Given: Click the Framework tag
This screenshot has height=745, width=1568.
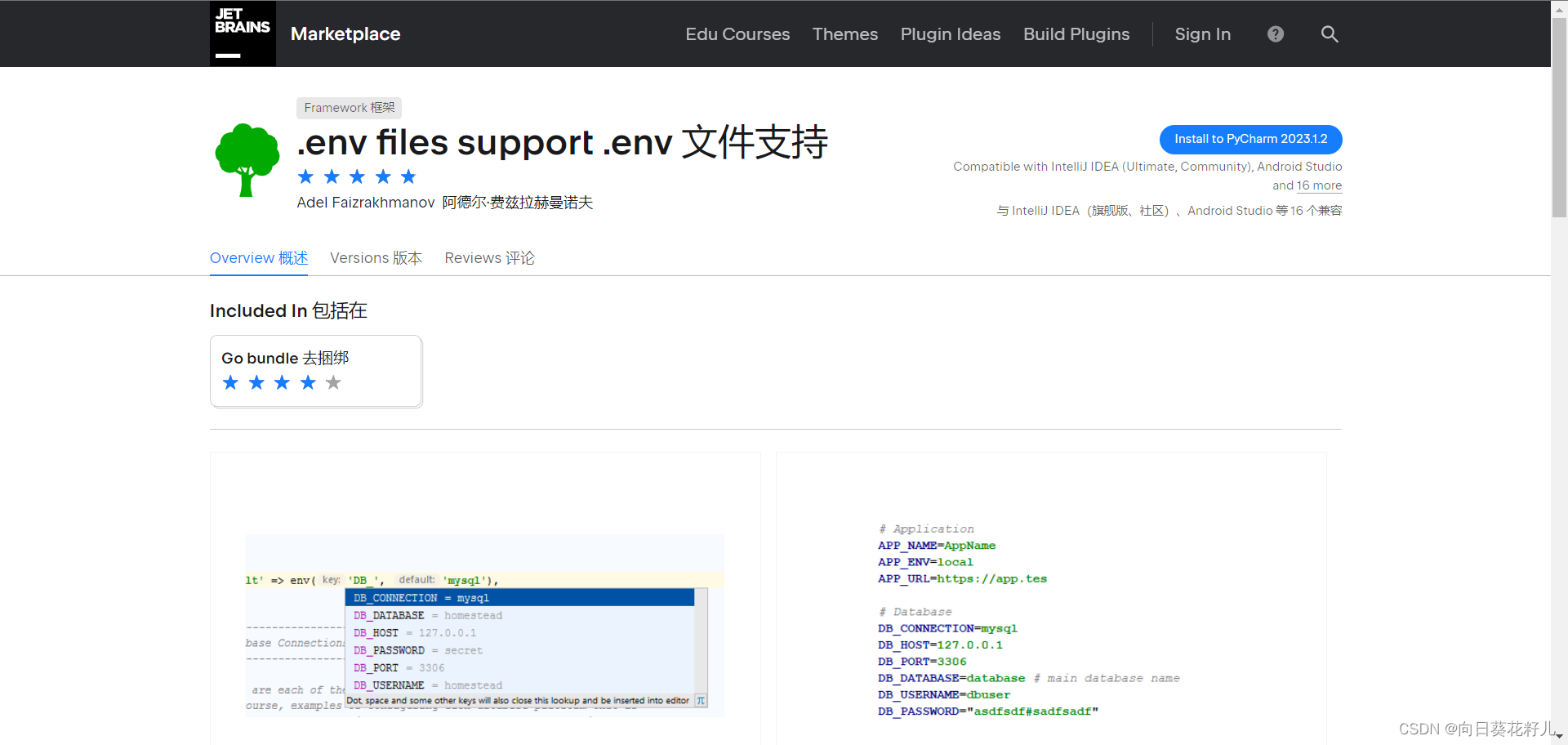Looking at the screenshot, I should pos(349,108).
